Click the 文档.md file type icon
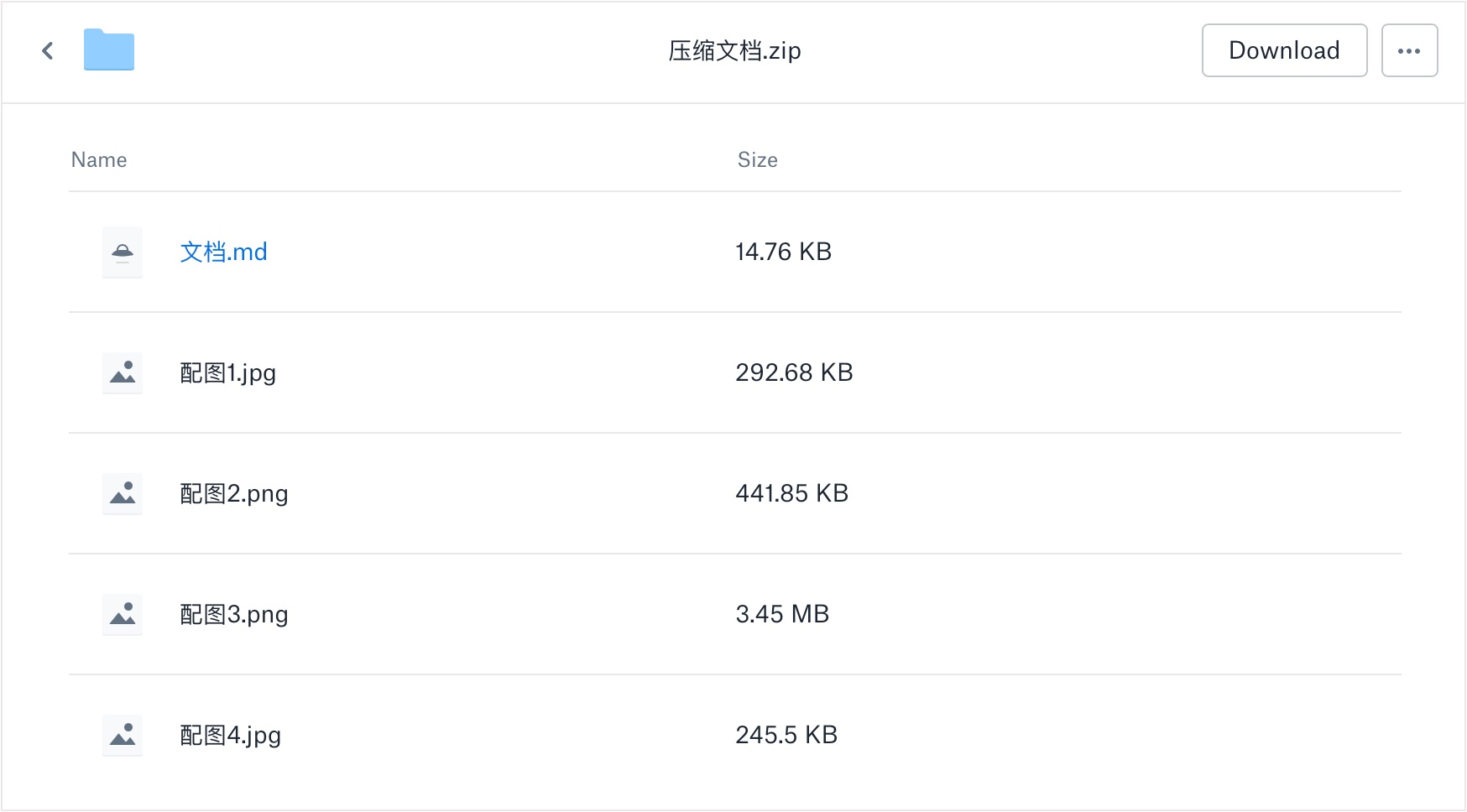The image size is (1467, 812). (x=123, y=252)
